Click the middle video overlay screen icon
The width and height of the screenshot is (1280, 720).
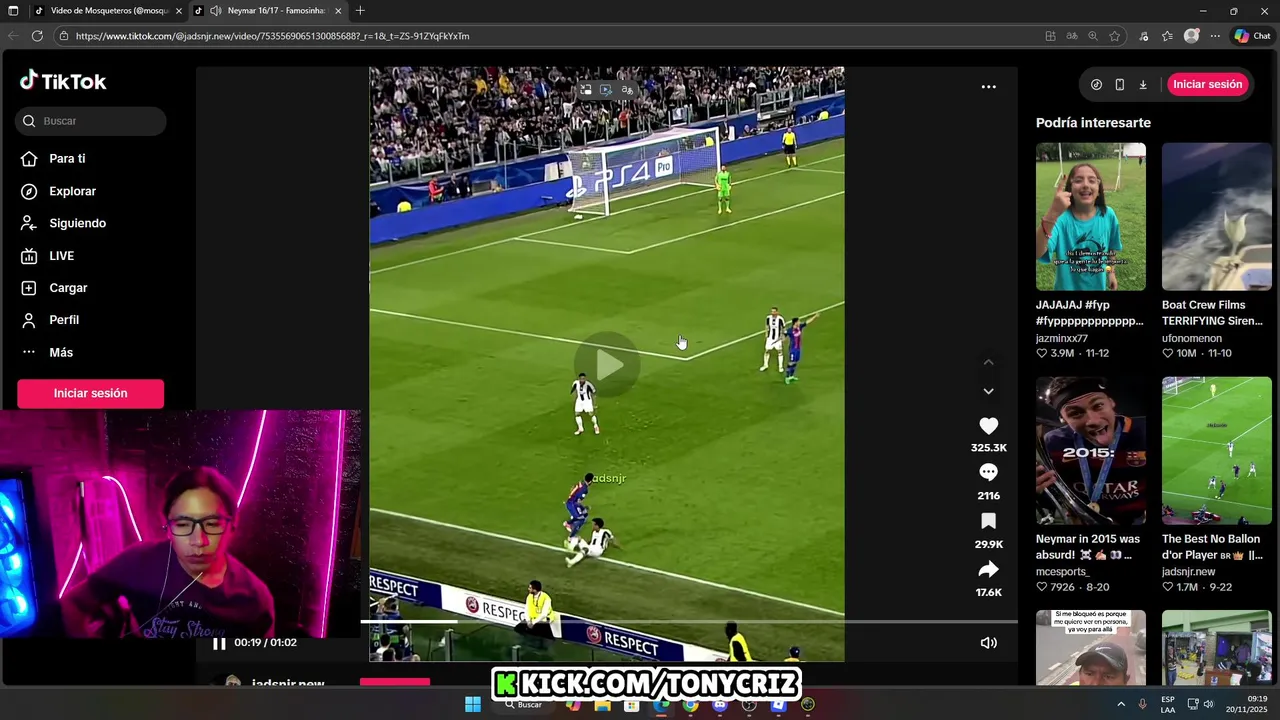click(x=606, y=90)
